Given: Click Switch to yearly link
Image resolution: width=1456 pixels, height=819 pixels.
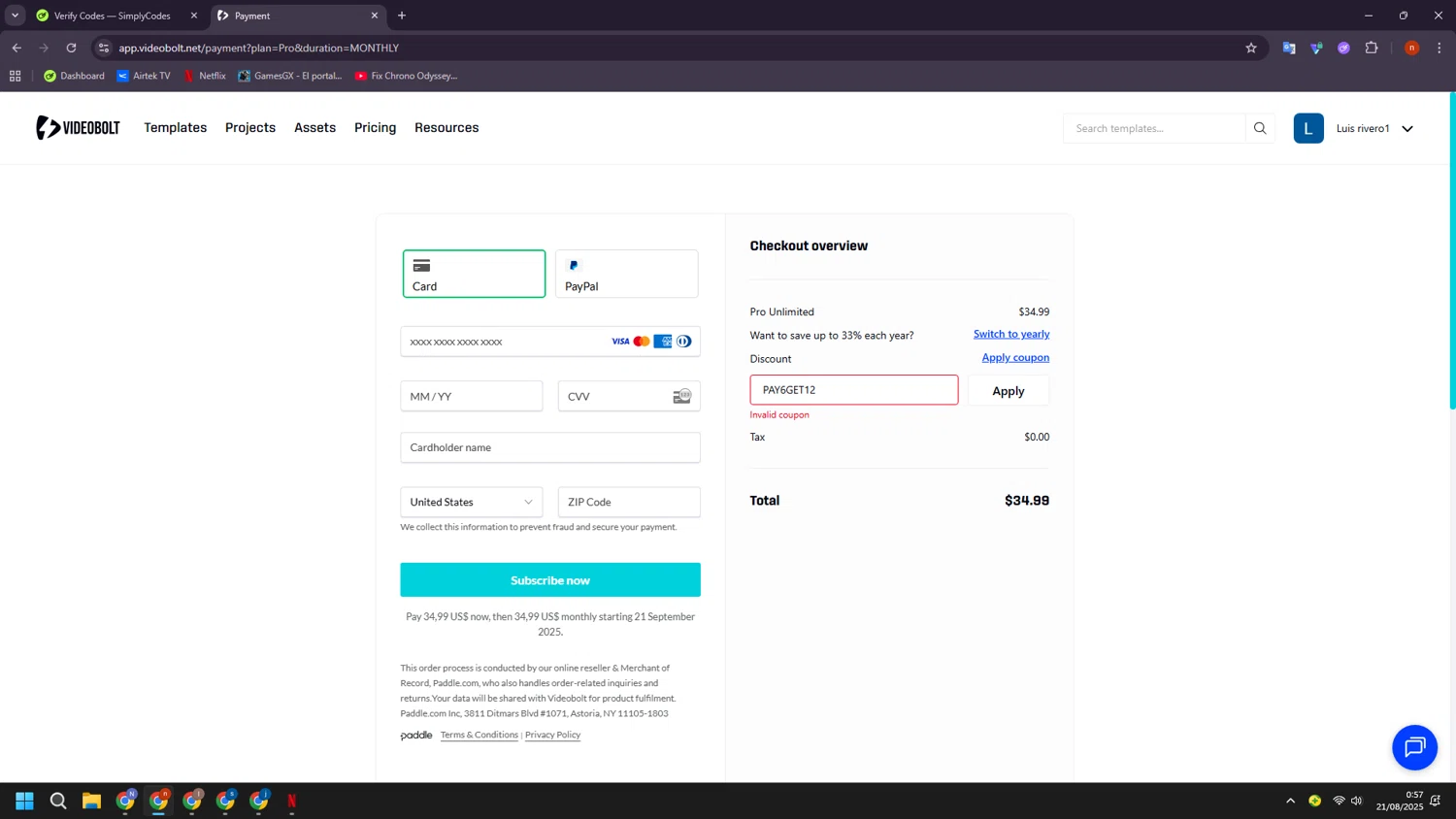Looking at the screenshot, I should point(1011,334).
